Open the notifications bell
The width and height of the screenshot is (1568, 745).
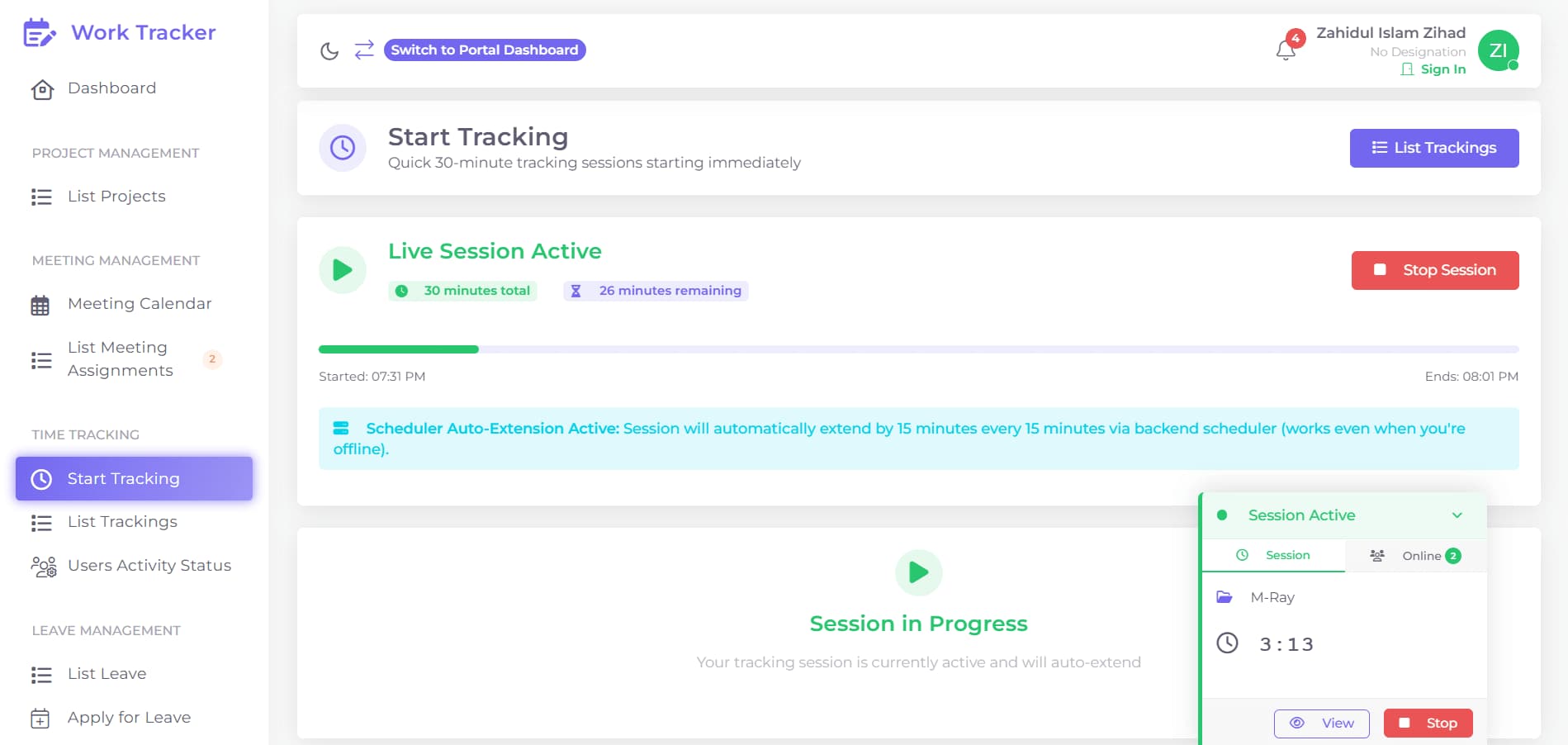tap(1286, 50)
